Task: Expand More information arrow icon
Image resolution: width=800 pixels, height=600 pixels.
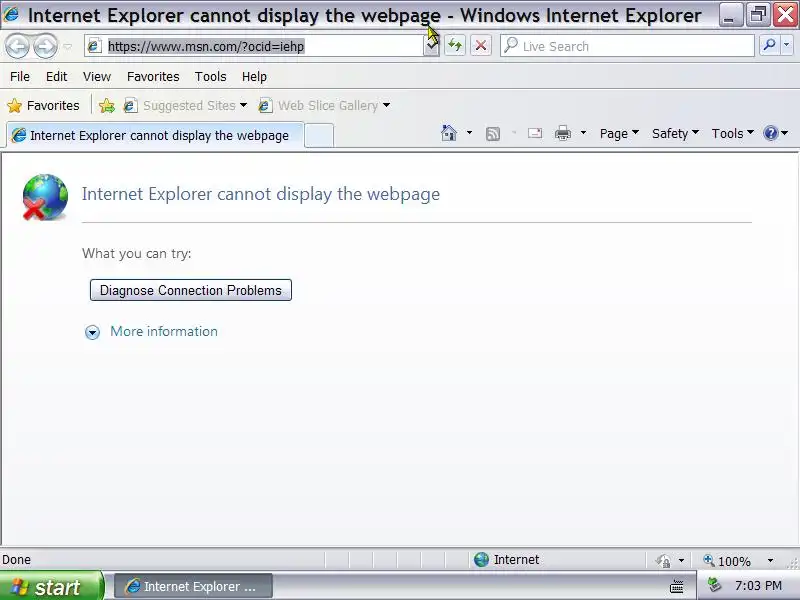Action: 92,333
